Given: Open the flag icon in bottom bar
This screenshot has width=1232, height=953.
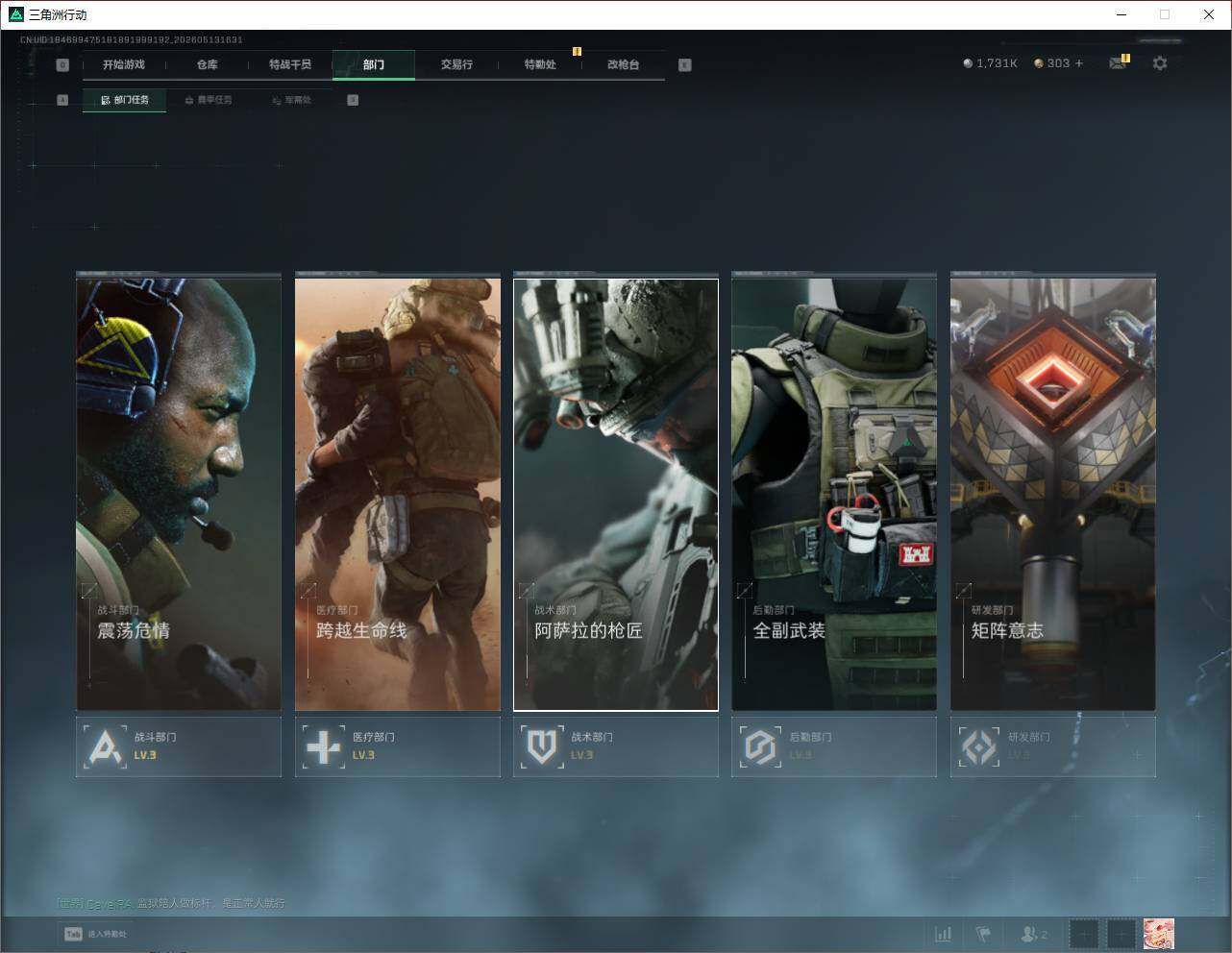Looking at the screenshot, I should tap(983, 934).
